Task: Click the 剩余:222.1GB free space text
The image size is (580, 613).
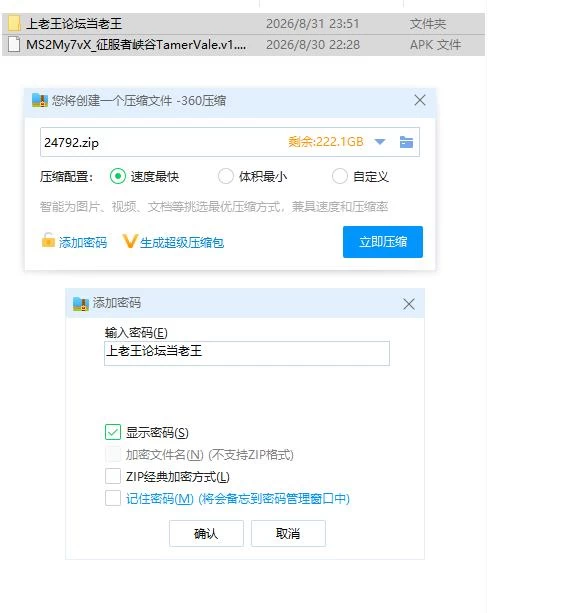Action: pos(326,142)
